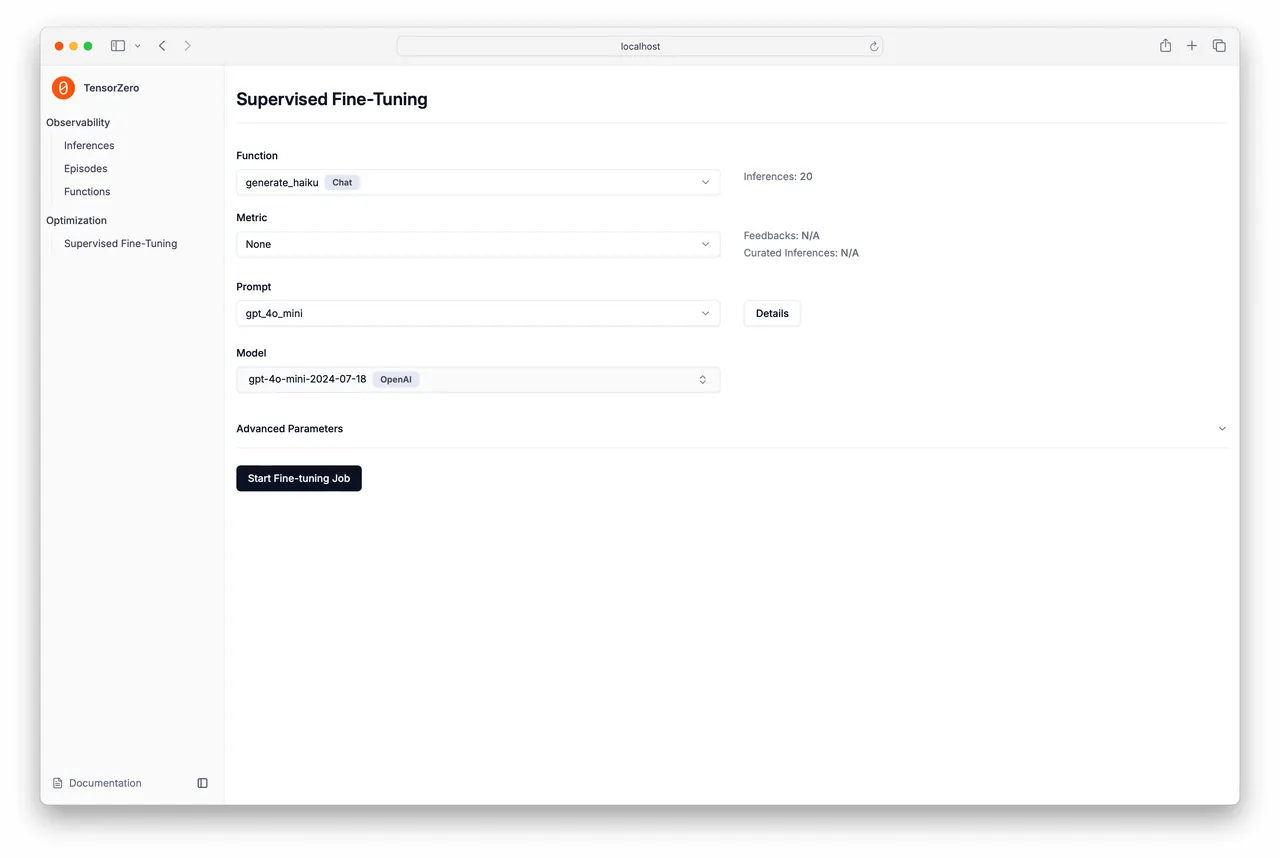Open the Metric dropdown set to None
Viewport: 1280px width, 858px height.
(x=478, y=244)
